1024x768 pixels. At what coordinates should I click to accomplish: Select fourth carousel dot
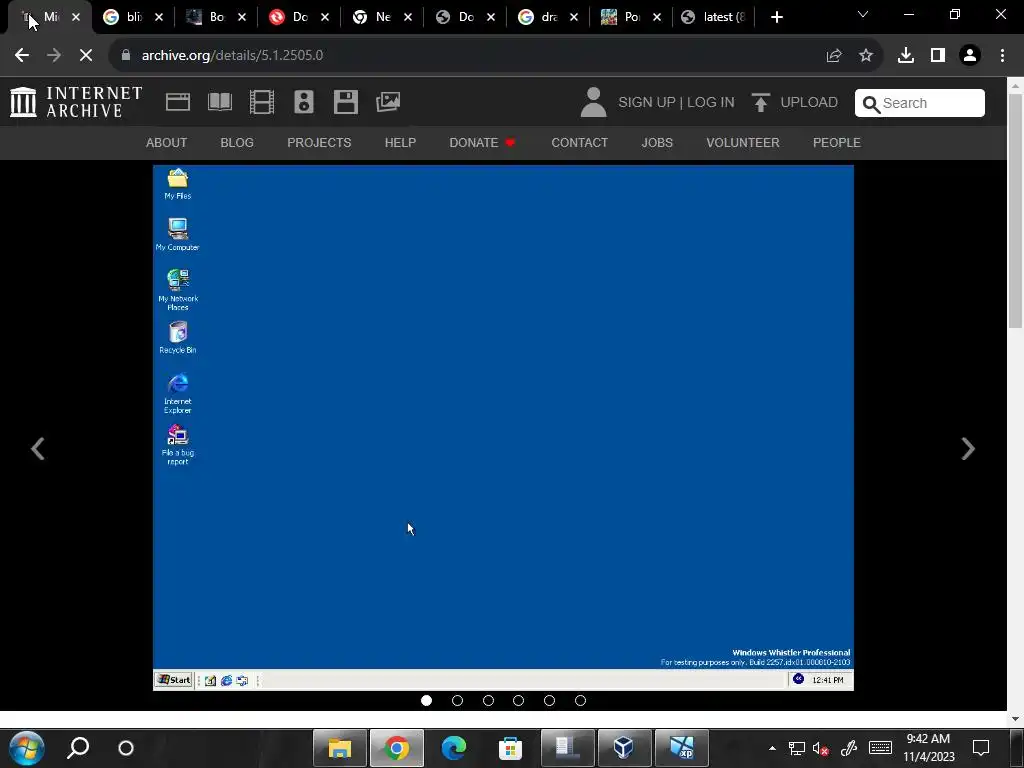(519, 701)
